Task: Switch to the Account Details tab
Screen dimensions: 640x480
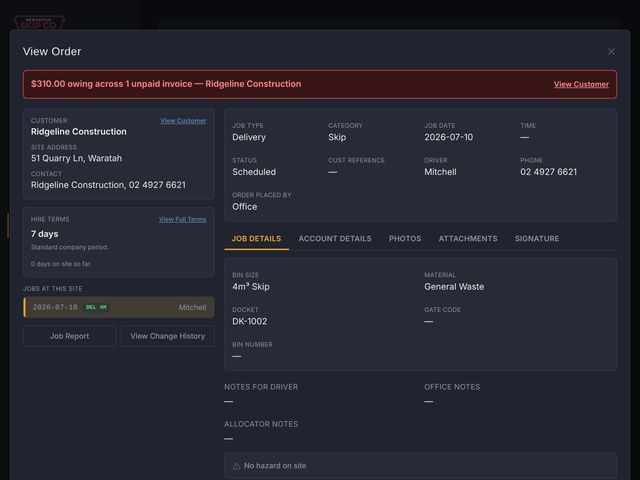Action: pos(335,239)
